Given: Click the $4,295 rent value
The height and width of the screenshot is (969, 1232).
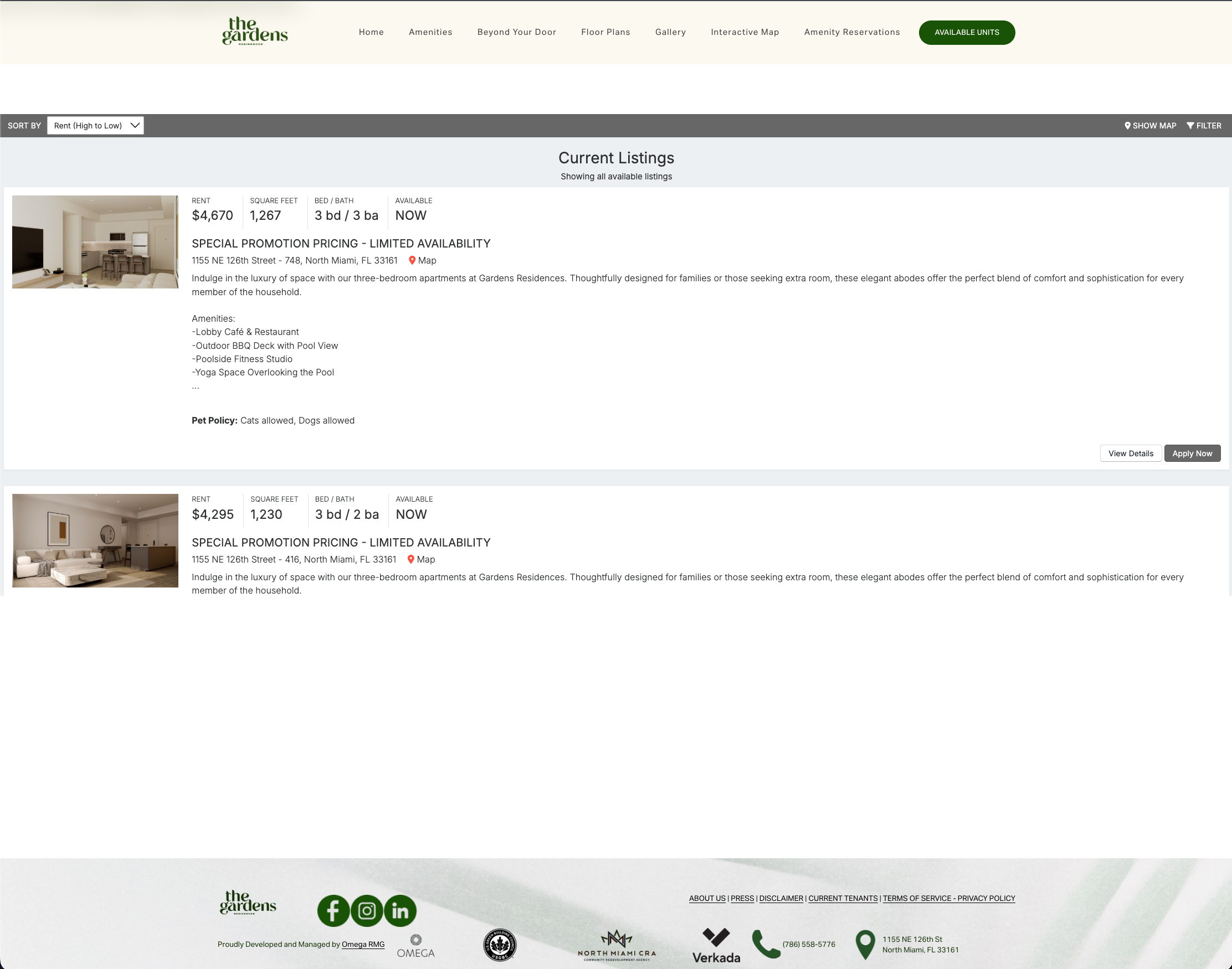Looking at the screenshot, I should [x=213, y=514].
